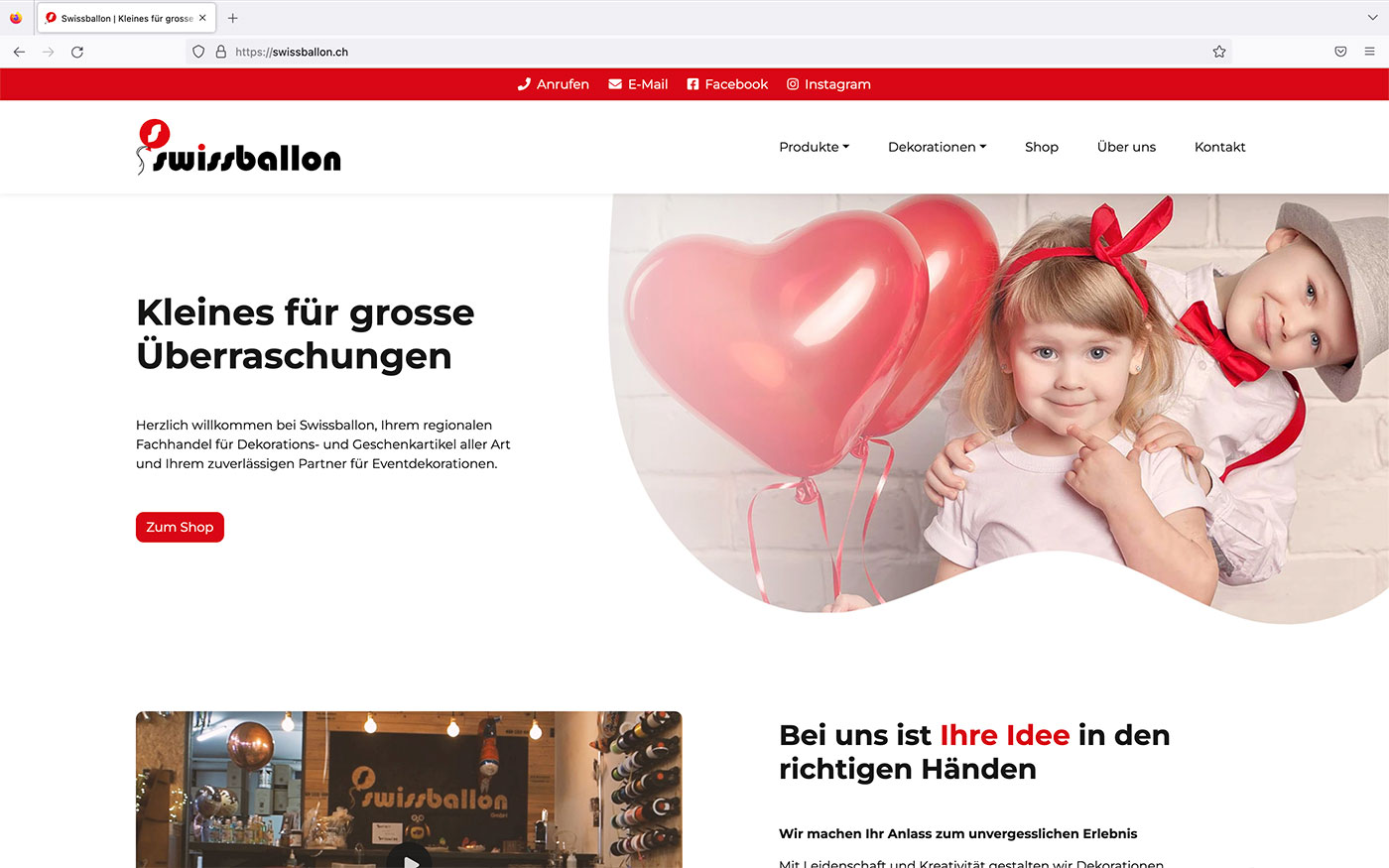Click the envelope icon beside E-Mail
The image size is (1389, 868).
(615, 84)
